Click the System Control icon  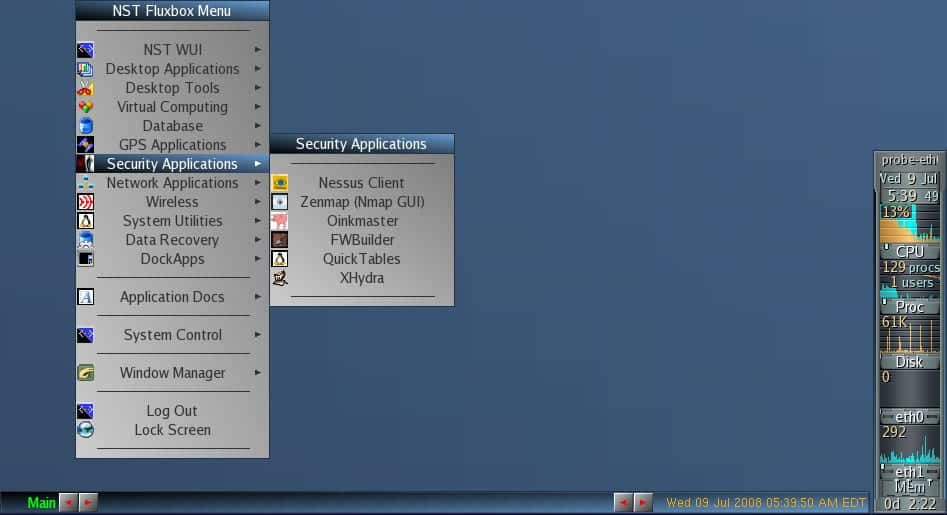click(85, 335)
